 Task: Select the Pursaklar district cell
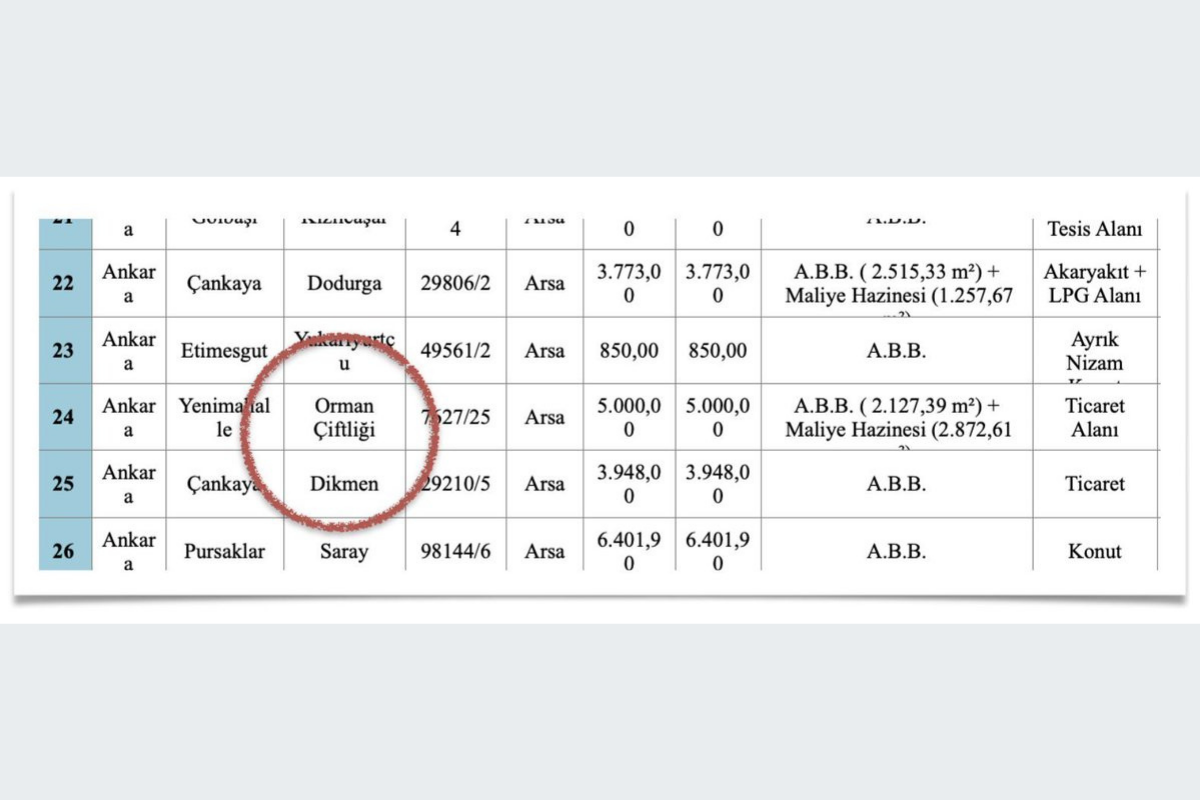(x=224, y=551)
